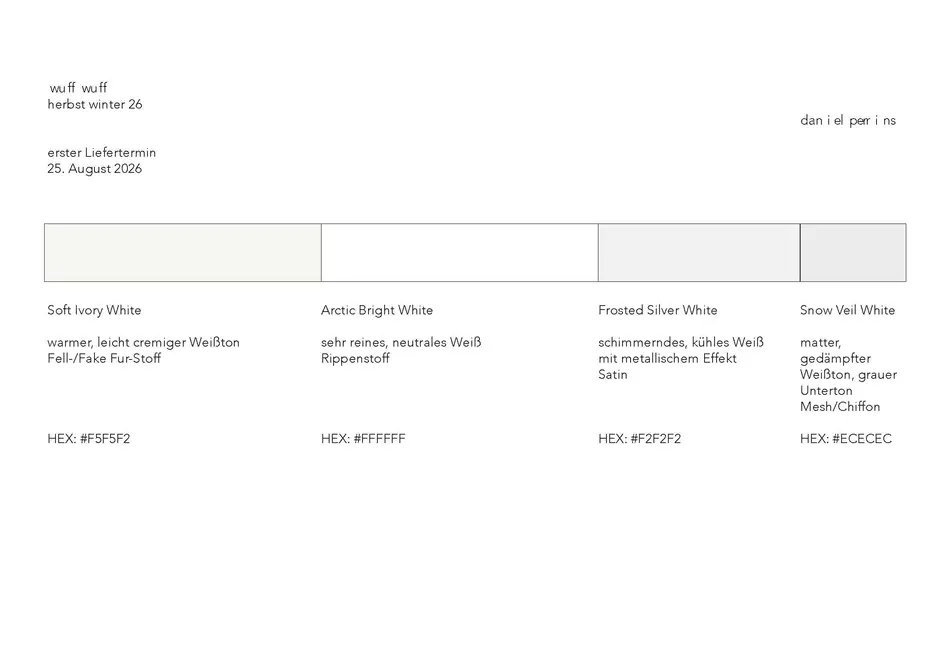The height and width of the screenshot is (665, 940).
Task: Click the 'Fell-/Fake Fur-Stoff' fabric text
Action: point(104,358)
